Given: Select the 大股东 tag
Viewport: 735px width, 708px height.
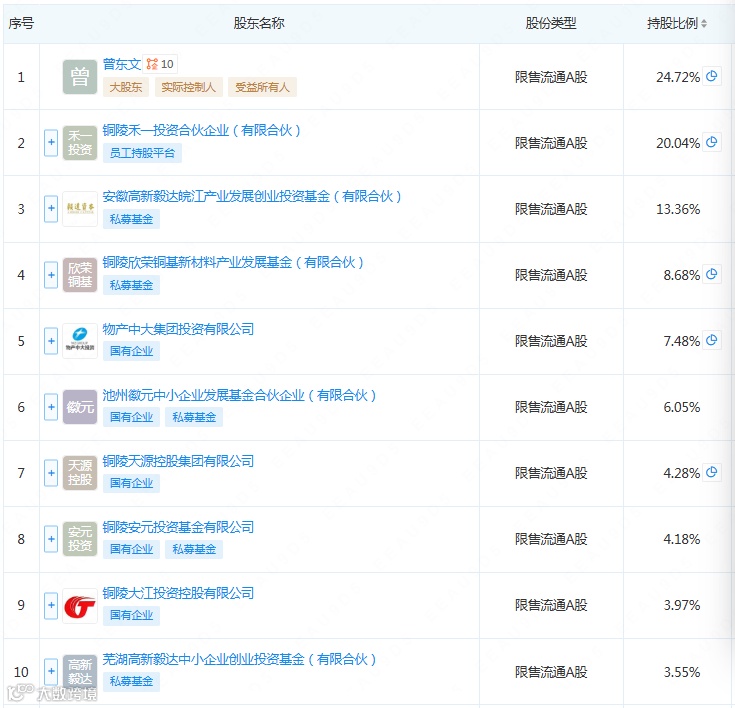Looking at the screenshot, I should pyautogui.click(x=126, y=87).
